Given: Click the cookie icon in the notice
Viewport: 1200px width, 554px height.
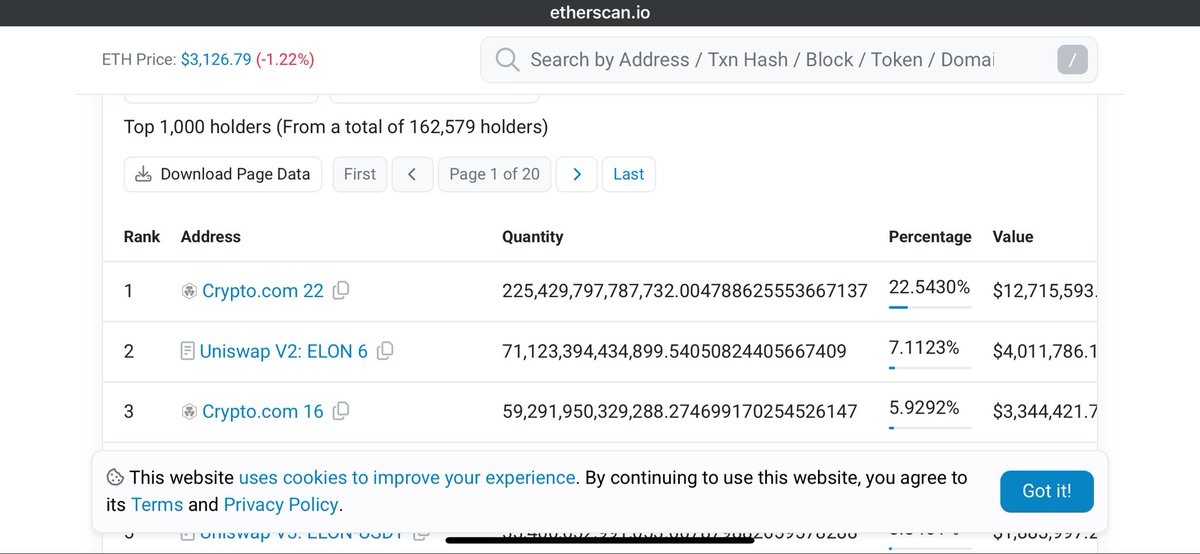Looking at the screenshot, I should [115, 478].
